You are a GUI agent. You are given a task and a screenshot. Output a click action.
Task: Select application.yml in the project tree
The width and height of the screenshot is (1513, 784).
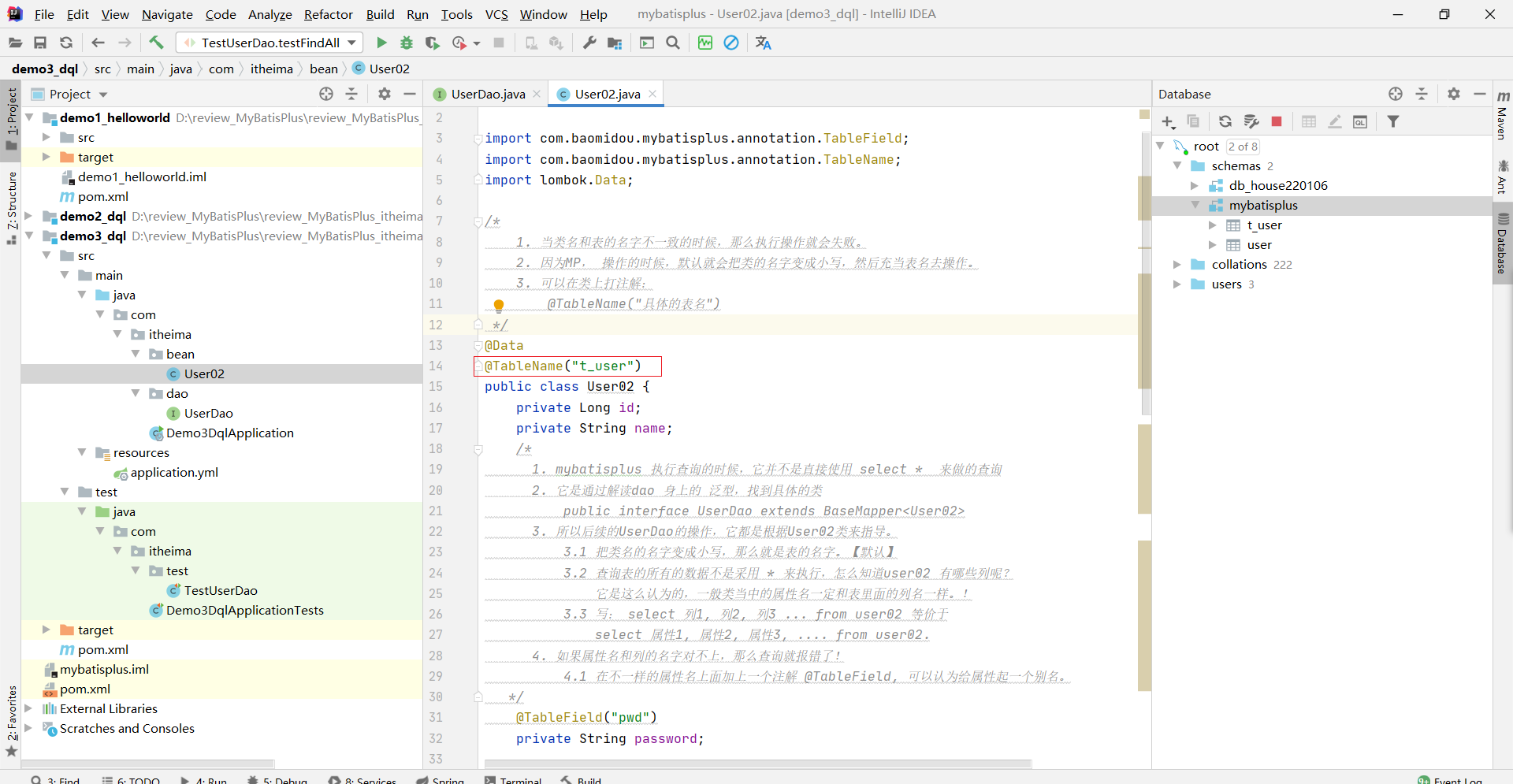pos(174,473)
